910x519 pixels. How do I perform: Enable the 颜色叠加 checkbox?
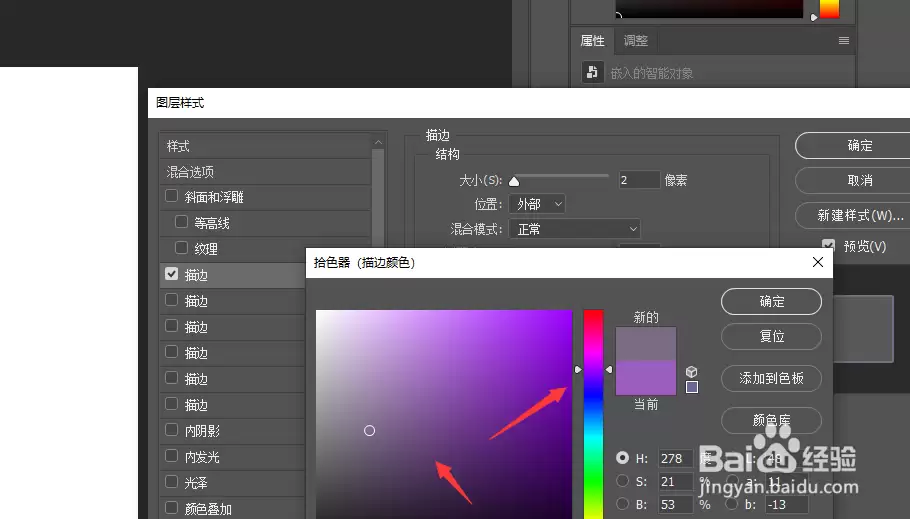tap(171, 508)
